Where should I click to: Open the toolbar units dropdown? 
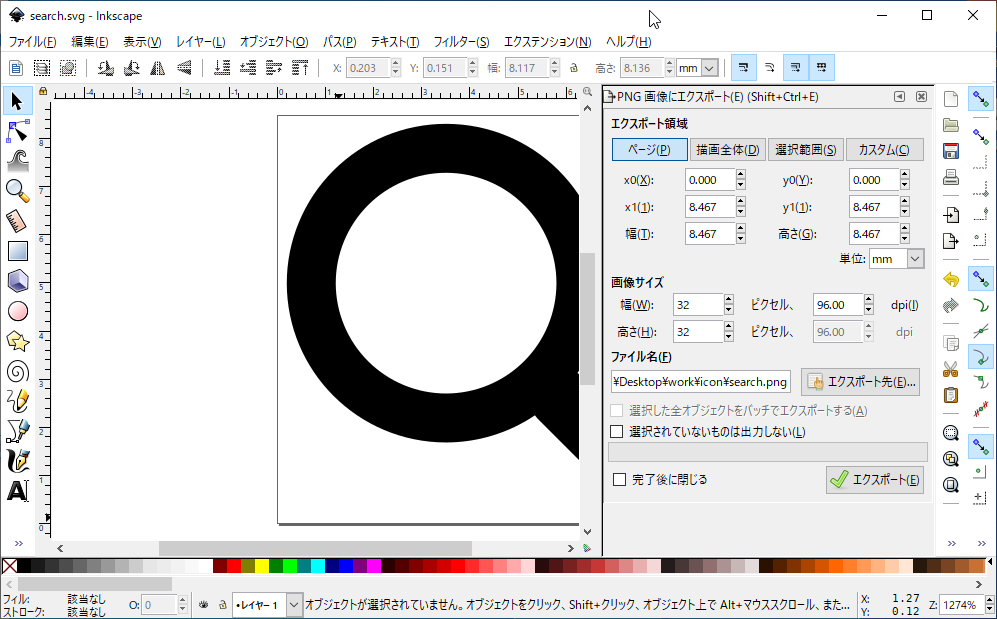click(x=709, y=68)
